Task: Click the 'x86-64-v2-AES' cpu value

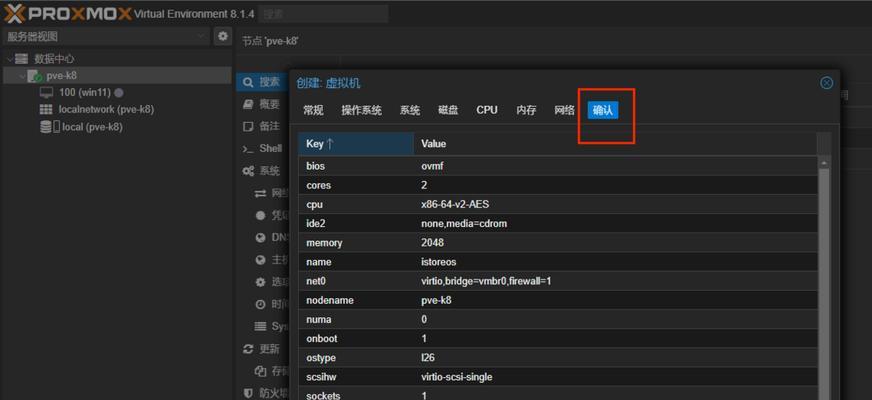Action: [x=455, y=204]
